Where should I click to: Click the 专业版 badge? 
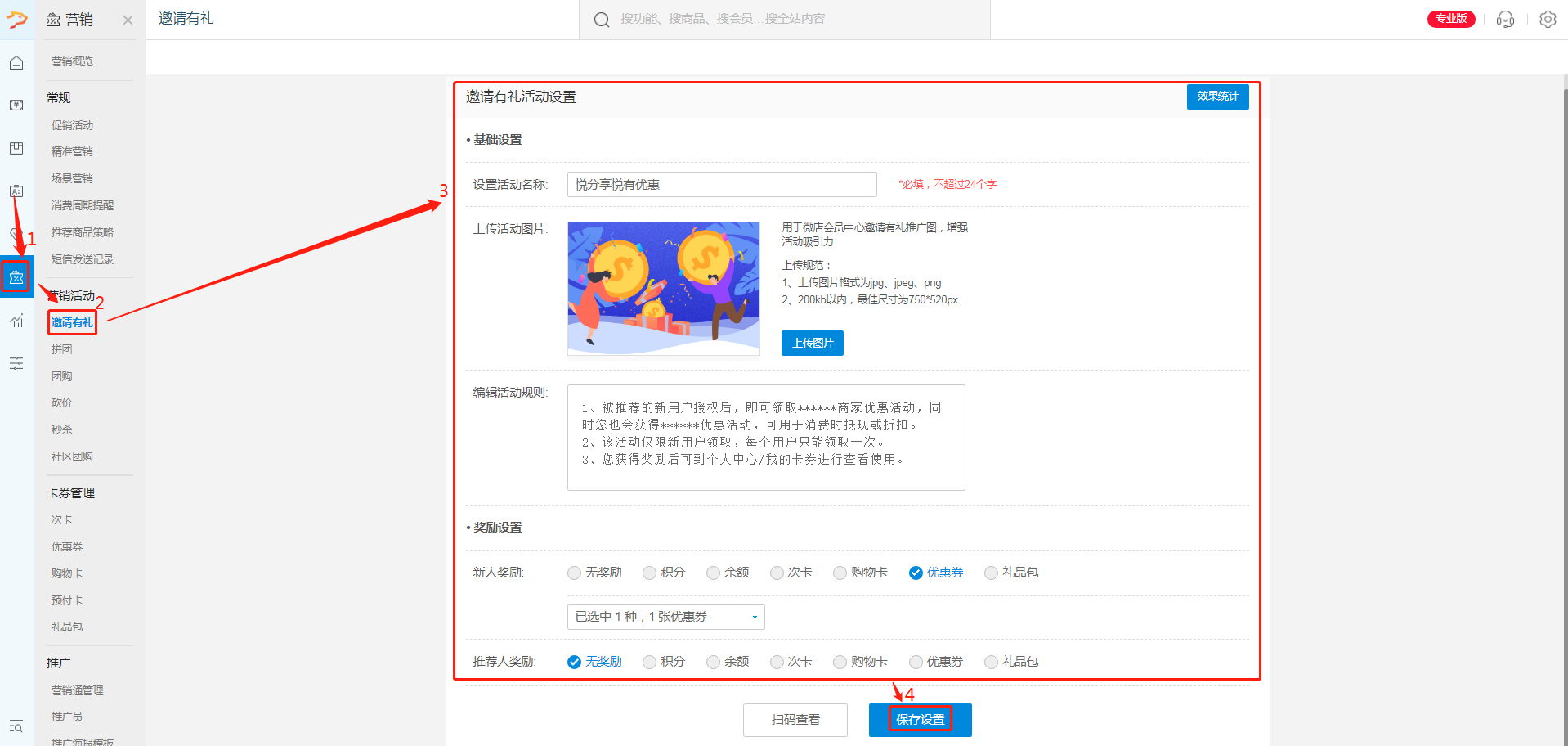pos(1451,19)
